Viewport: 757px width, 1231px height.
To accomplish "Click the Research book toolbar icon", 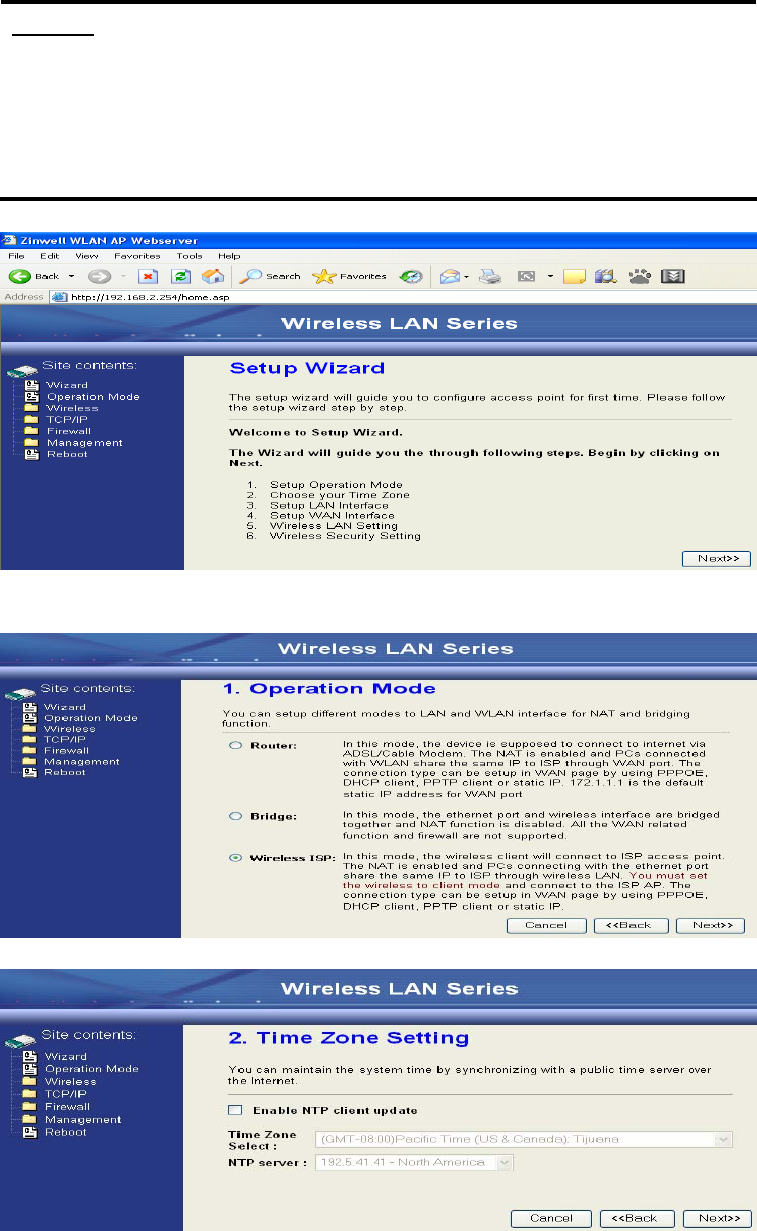I will pos(604,276).
